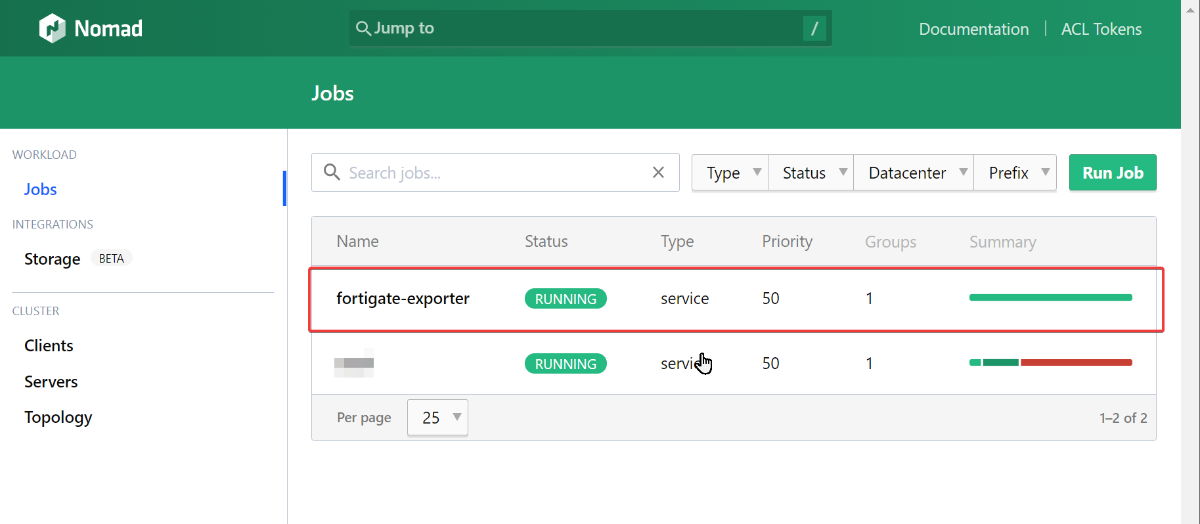
Task: Click RUNNING status badge of fortigate-exporter
Action: coord(566,298)
